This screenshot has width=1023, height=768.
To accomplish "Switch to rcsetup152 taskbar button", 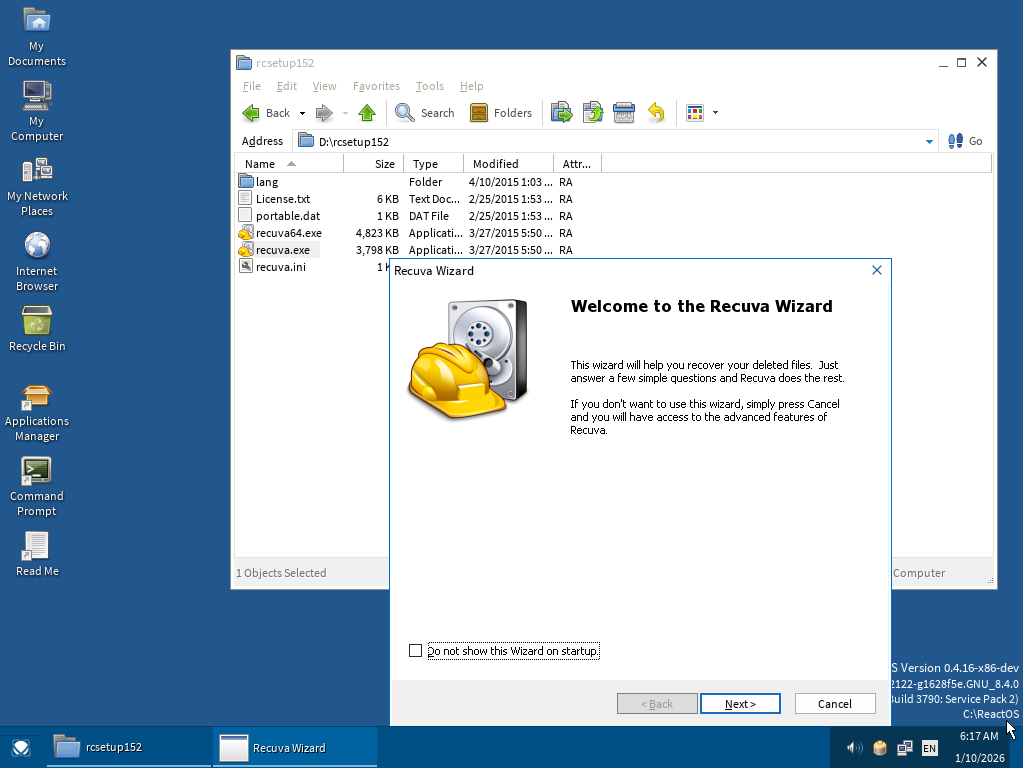I will coord(130,747).
